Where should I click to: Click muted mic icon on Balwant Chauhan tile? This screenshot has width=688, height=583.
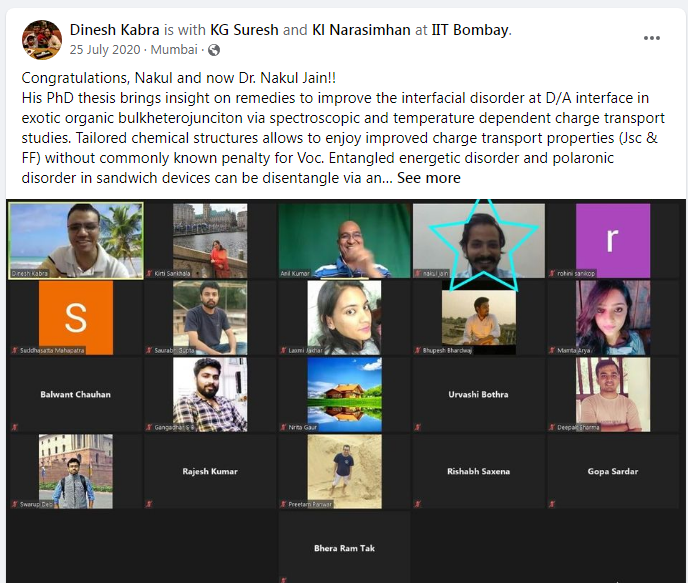click(x=14, y=427)
